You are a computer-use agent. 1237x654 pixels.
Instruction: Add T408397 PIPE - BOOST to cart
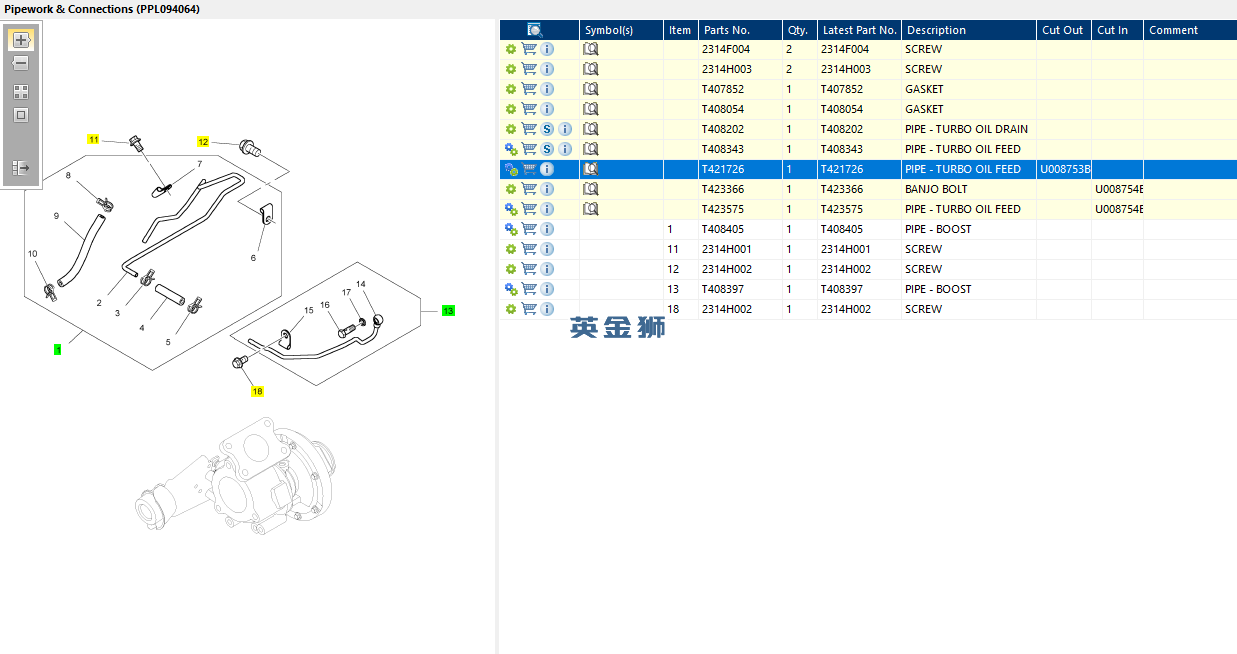click(529, 289)
